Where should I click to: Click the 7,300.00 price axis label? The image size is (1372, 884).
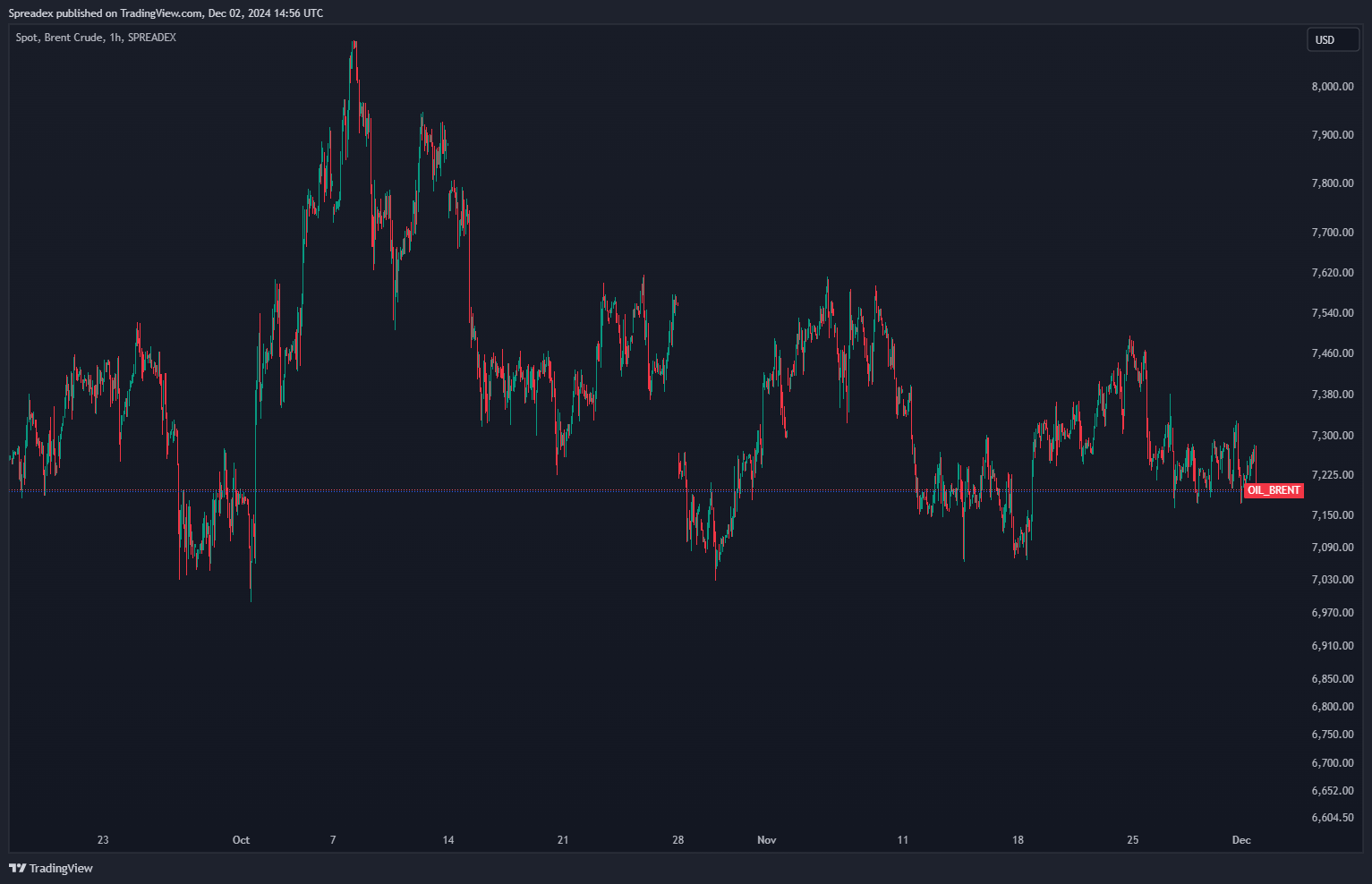click(x=1333, y=436)
